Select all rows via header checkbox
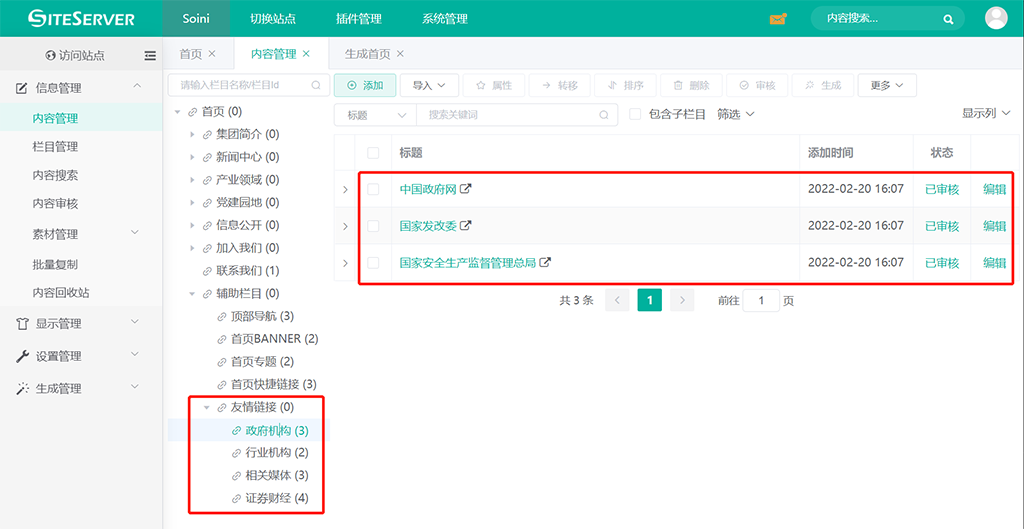The height and width of the screenshot is (529, 1024). (x=373, y=153)
